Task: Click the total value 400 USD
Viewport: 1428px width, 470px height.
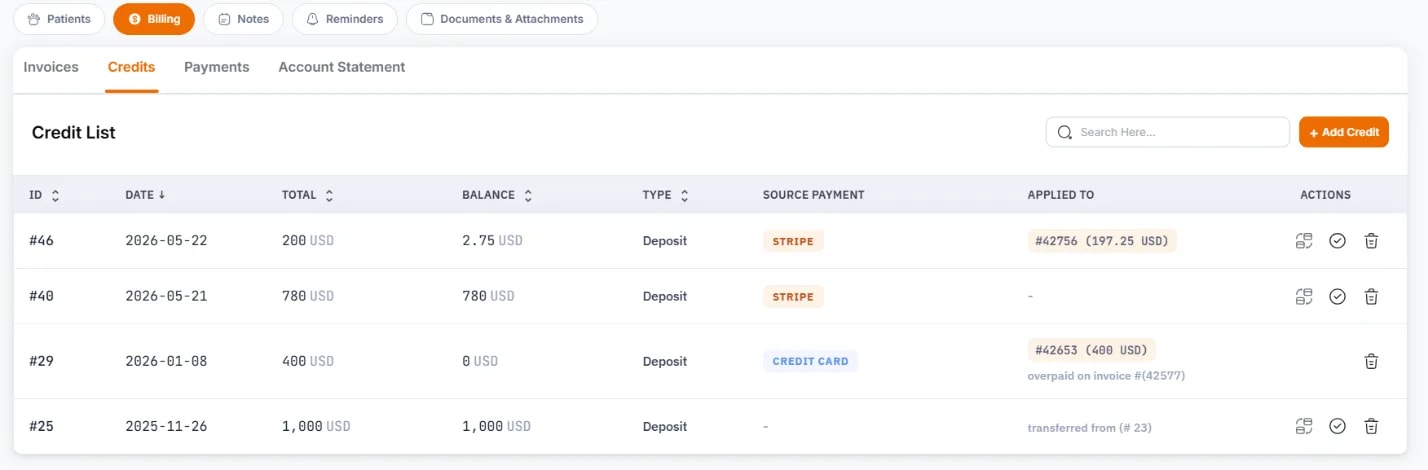Action: 308,361
